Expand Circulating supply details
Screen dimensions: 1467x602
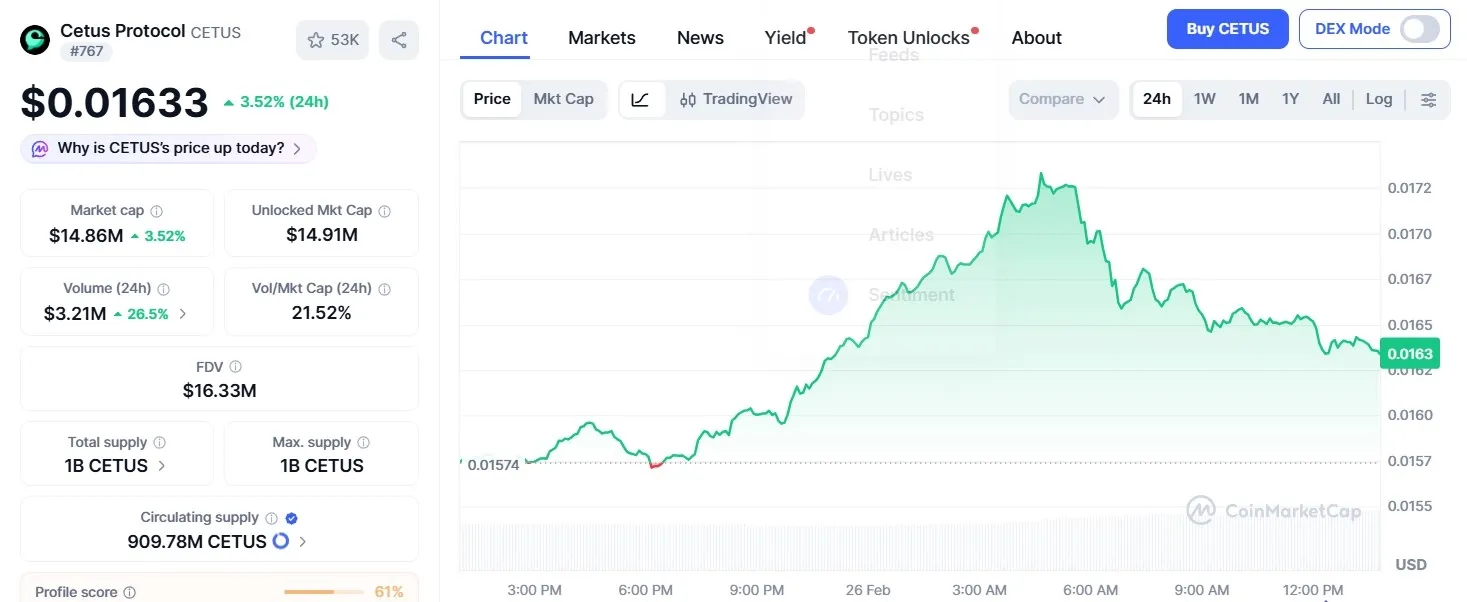(x=304, y=541)
